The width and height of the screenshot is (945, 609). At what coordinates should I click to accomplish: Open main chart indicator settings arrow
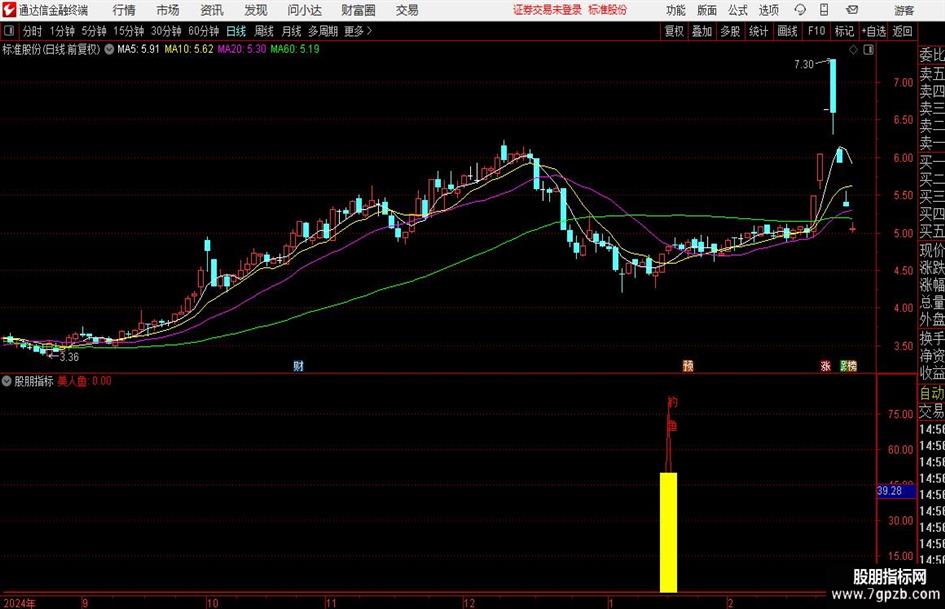[109, 49]
